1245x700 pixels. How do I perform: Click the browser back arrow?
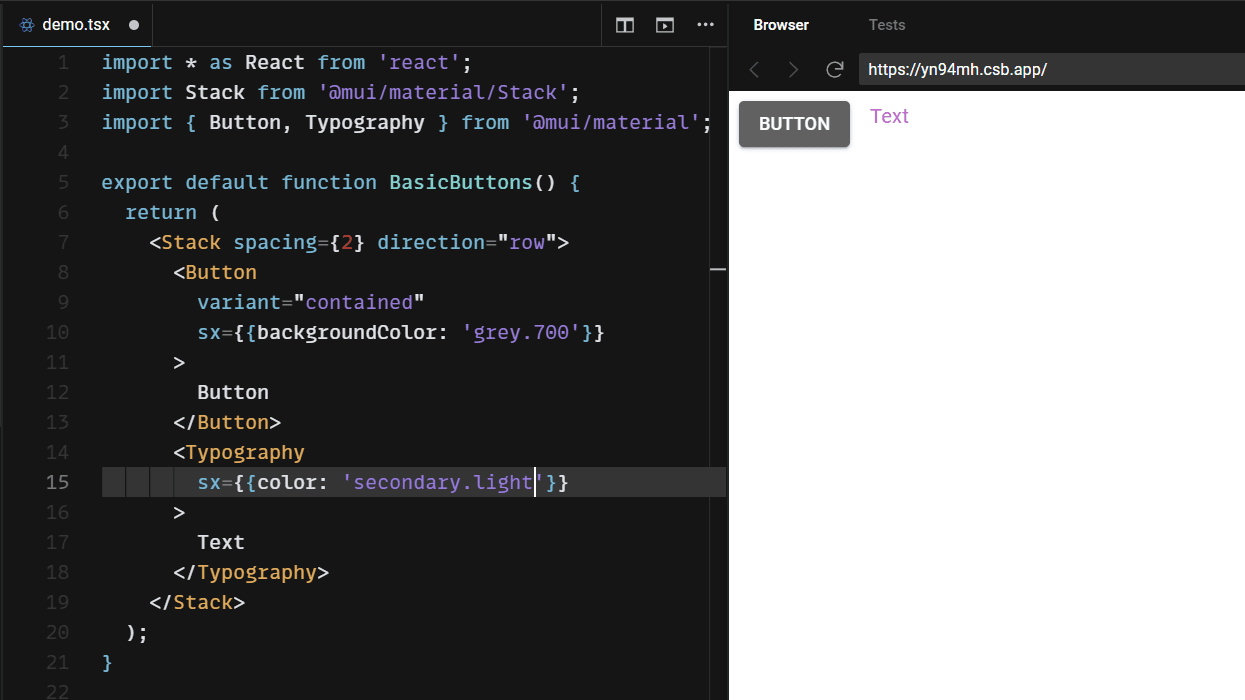point(754,69)
